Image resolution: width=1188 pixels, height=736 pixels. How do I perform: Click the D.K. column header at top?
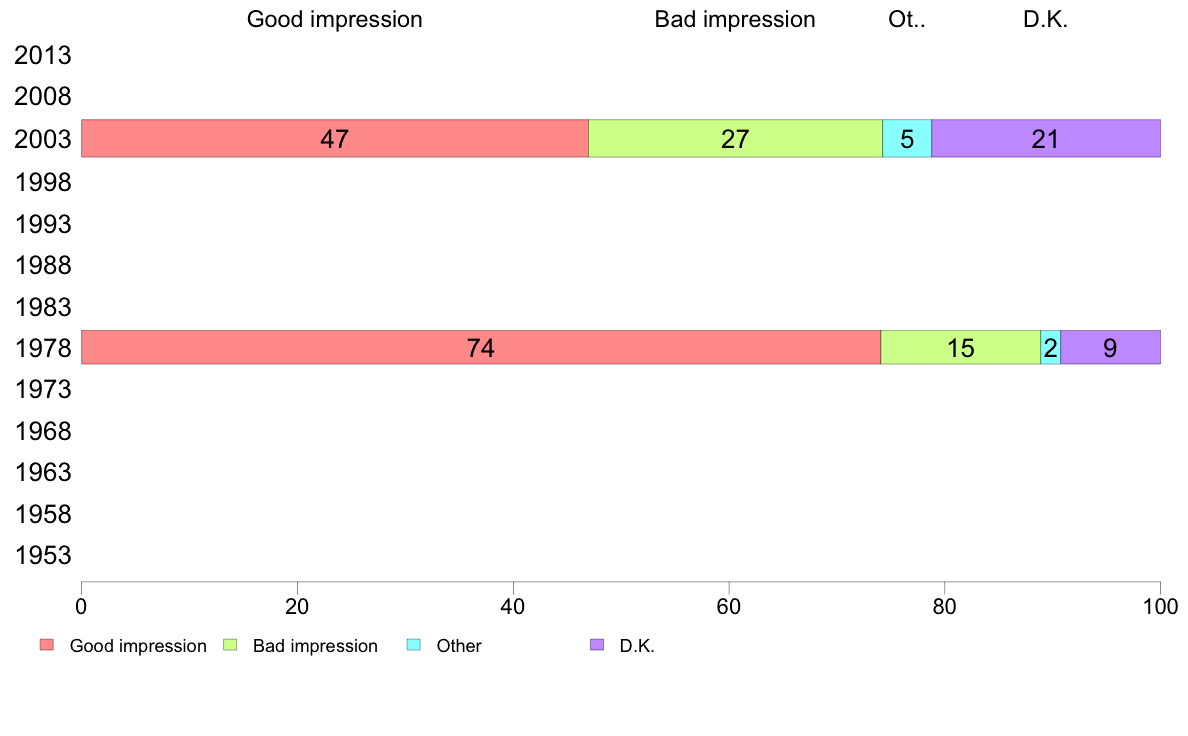1045,20
